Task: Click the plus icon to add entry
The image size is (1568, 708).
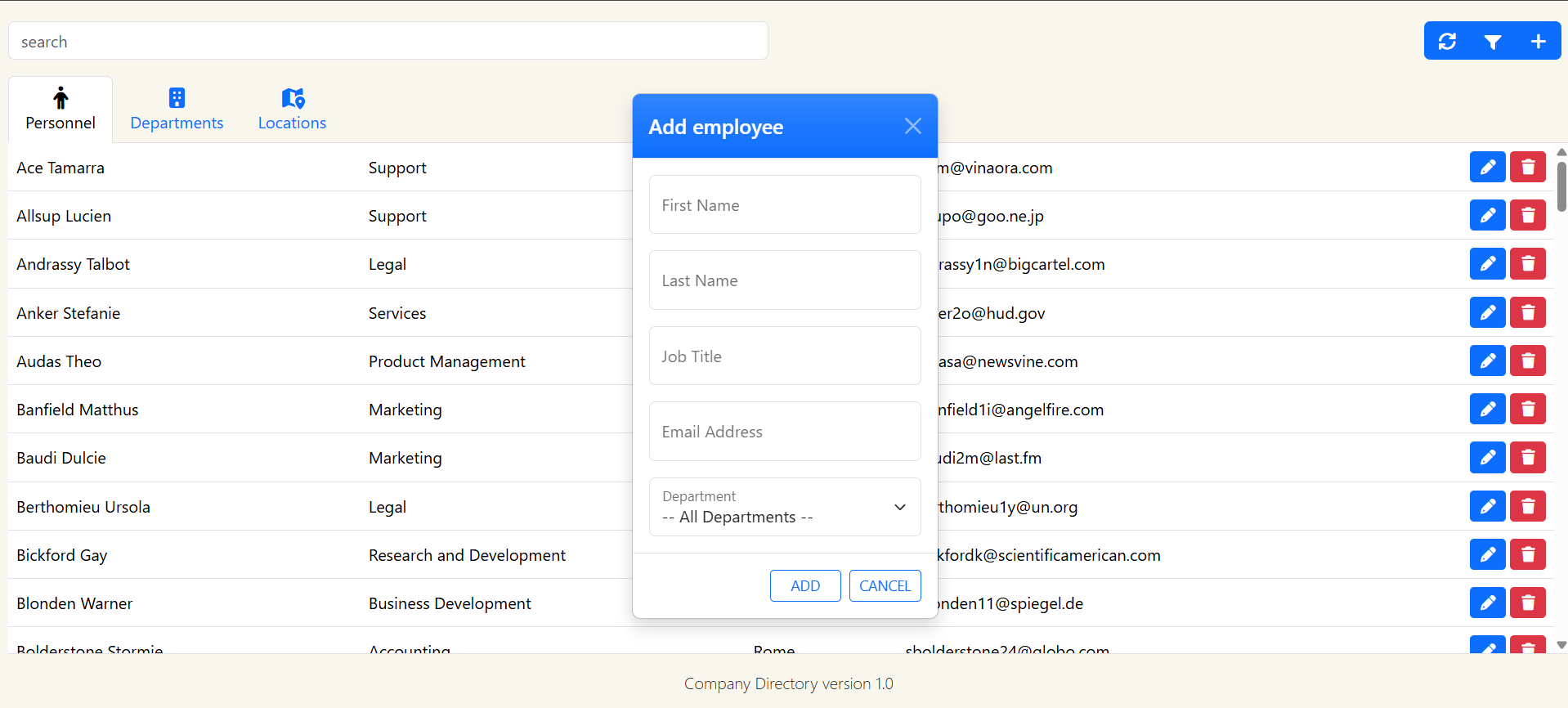Action: point(1538,41)
